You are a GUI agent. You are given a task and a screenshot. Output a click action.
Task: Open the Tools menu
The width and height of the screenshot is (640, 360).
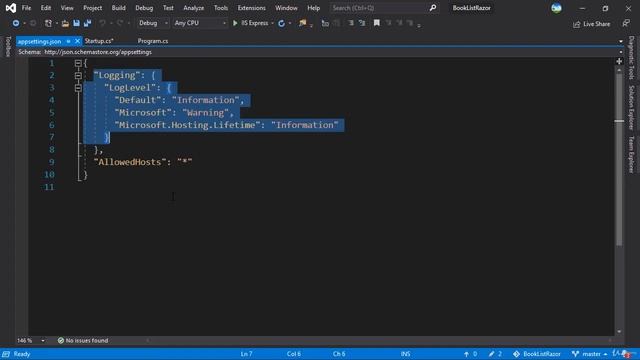pos(221,8)
